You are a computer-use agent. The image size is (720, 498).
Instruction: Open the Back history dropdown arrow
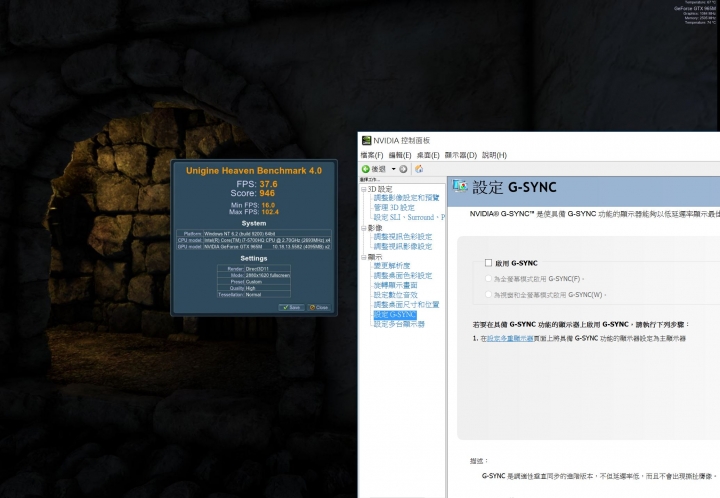click(x=394, y=169)
